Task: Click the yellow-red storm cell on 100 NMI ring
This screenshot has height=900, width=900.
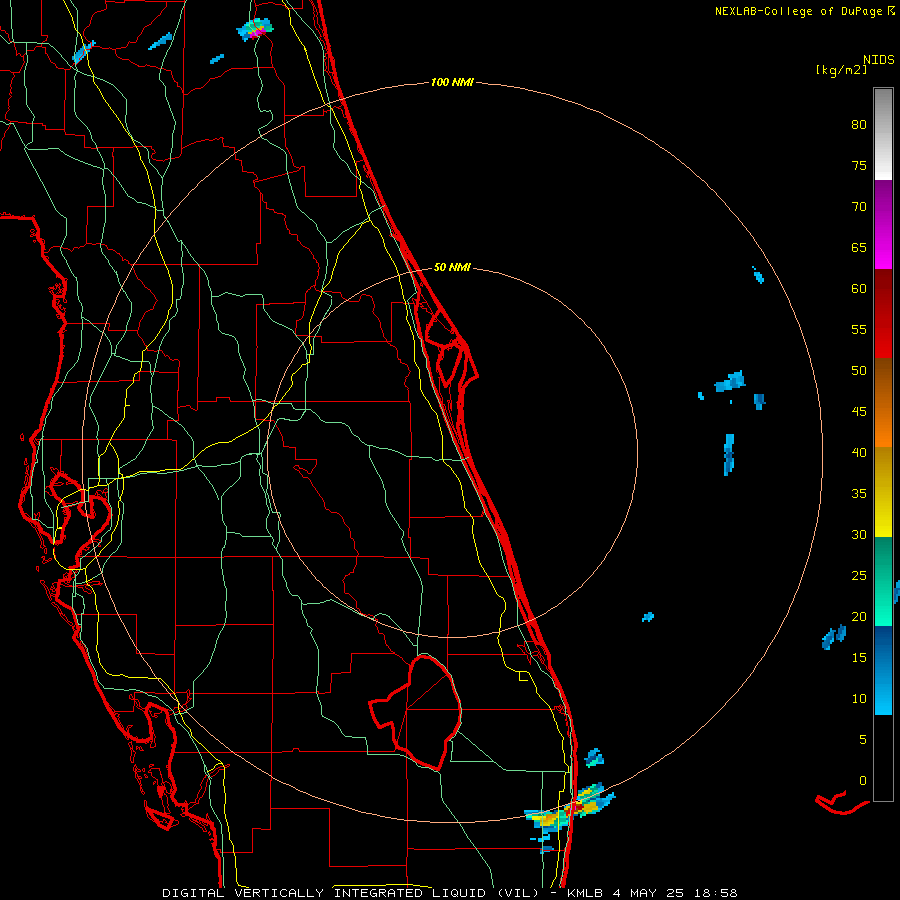Action: [569, 810]
